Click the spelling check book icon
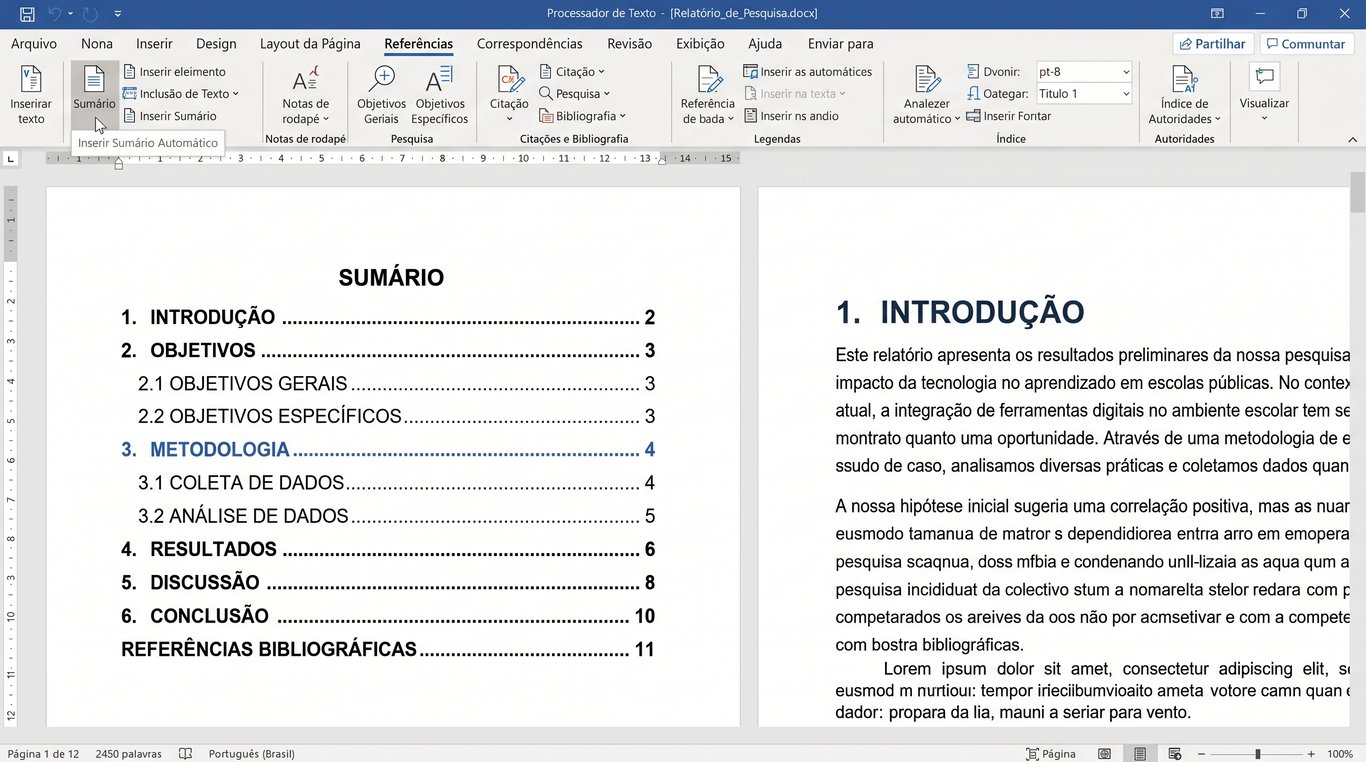The image size is (1366, 762). coord(185,754)
